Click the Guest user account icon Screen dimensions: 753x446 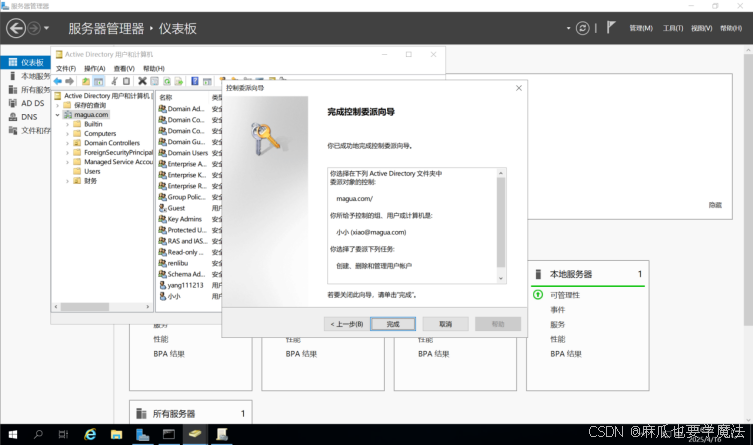click(162, 208)
